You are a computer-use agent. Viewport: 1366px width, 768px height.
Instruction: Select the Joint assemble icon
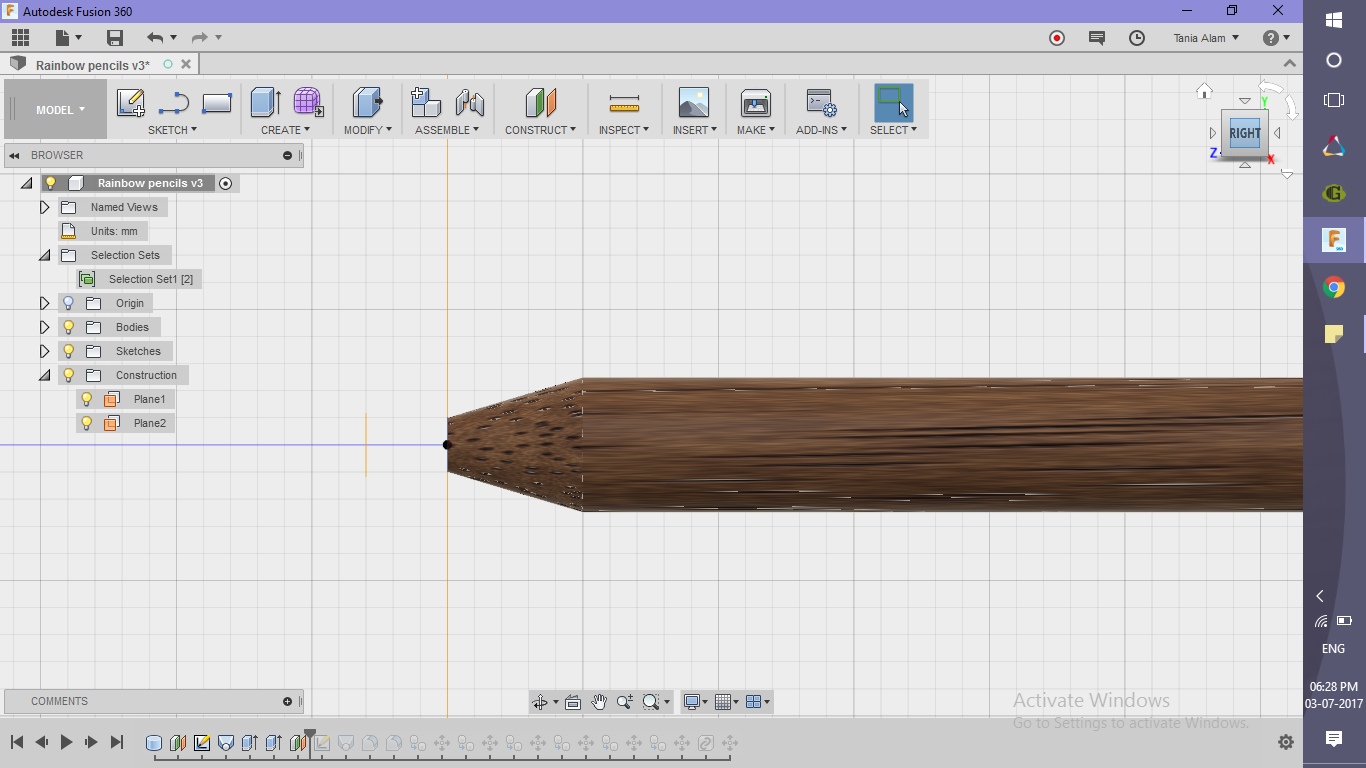469,103
